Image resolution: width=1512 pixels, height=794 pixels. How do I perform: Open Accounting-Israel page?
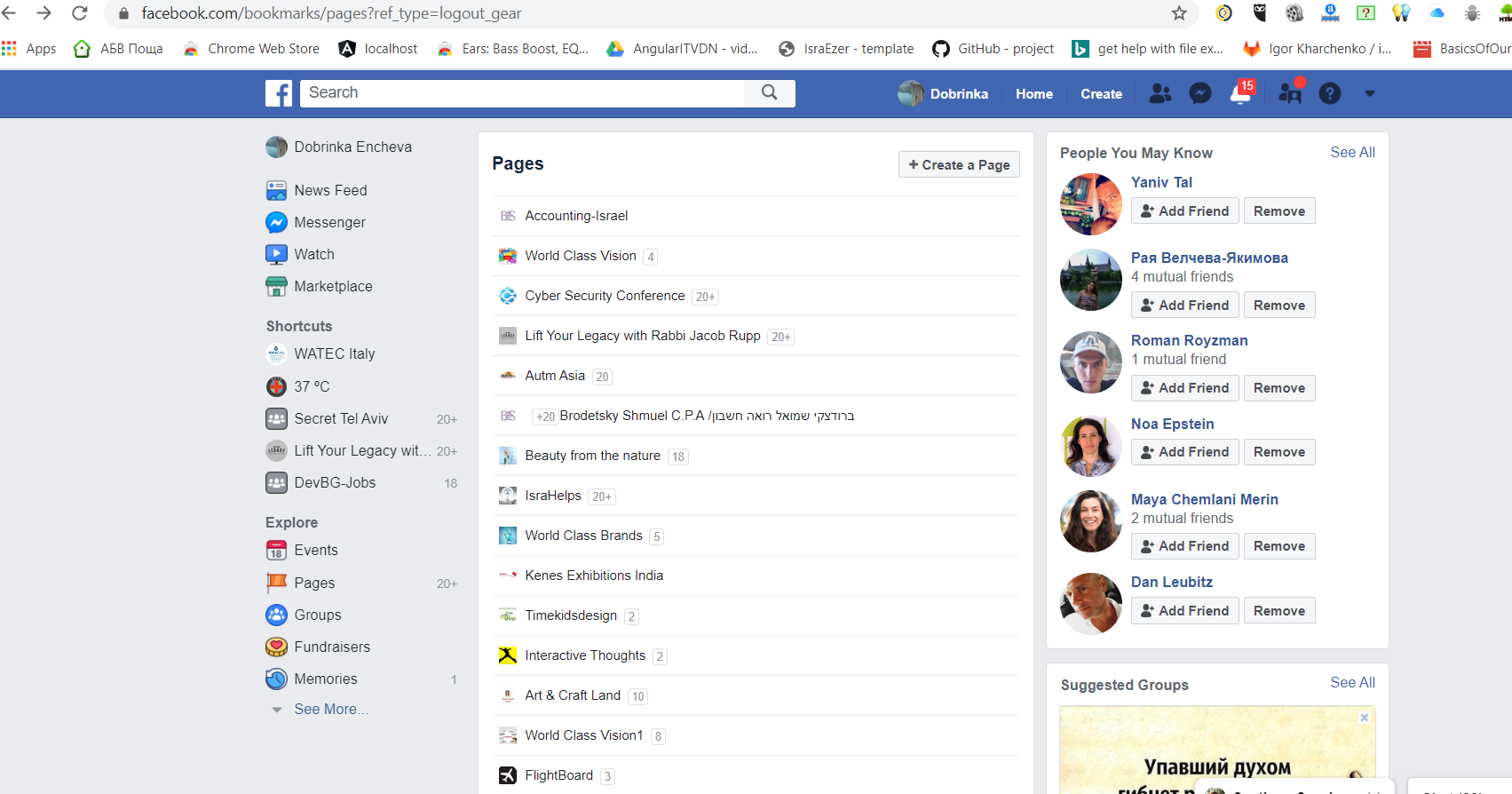(576, 216)
